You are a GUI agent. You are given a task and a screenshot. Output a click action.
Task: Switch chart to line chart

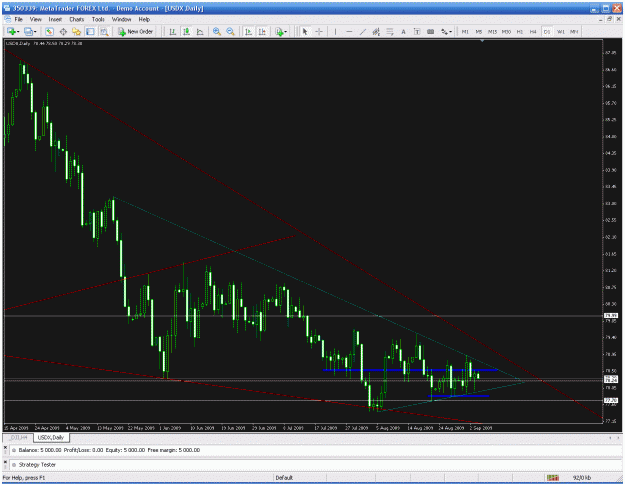[x=200, y=31]
